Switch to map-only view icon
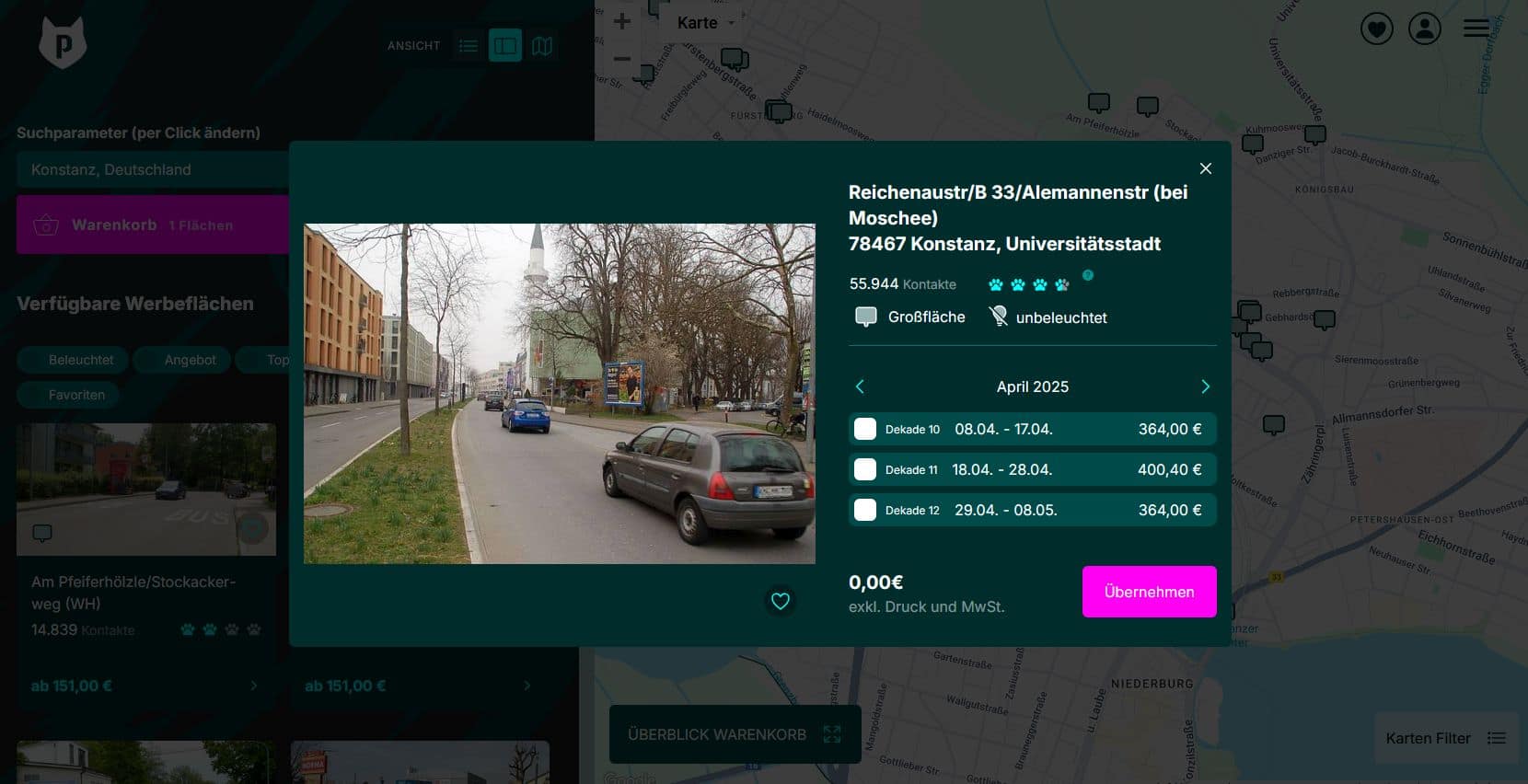 coord(542,46)
